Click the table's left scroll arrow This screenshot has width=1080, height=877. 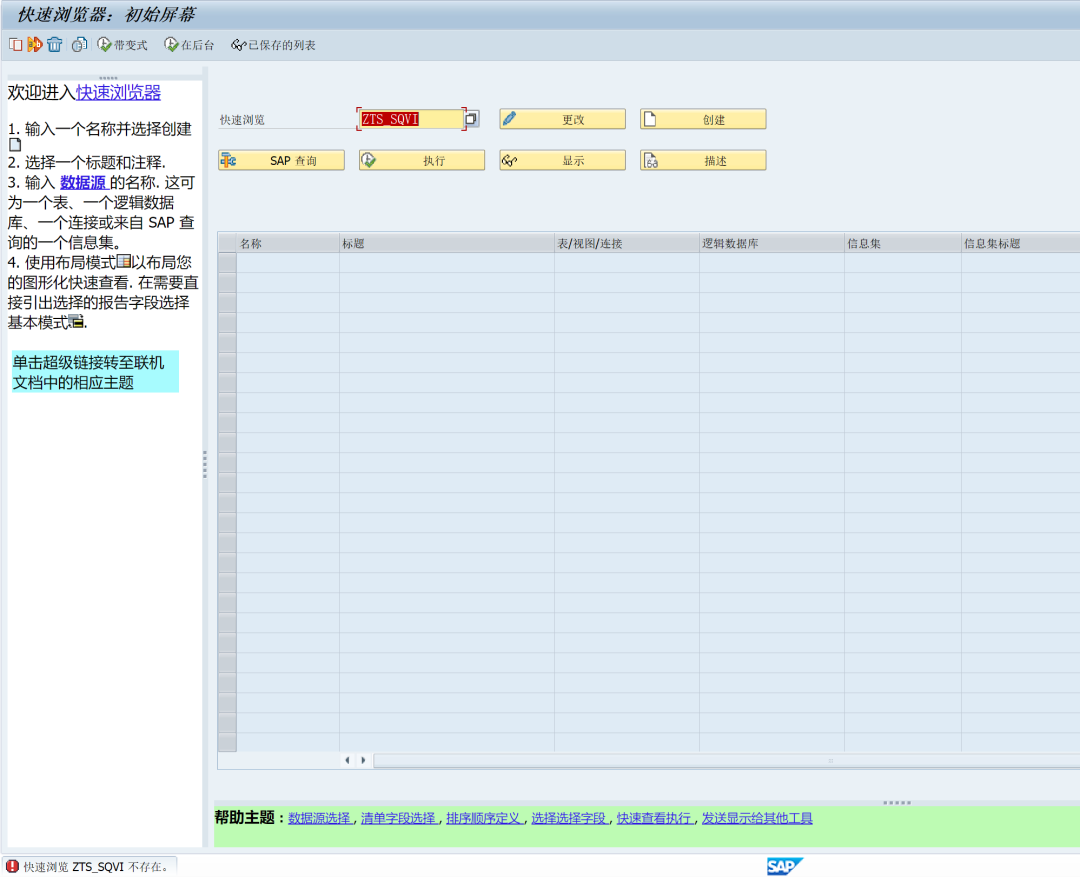tap(347, 760)
